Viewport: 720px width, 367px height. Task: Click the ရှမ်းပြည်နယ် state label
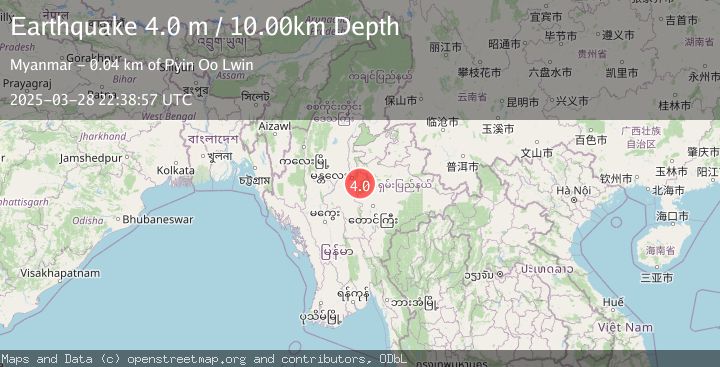[405, 185]
